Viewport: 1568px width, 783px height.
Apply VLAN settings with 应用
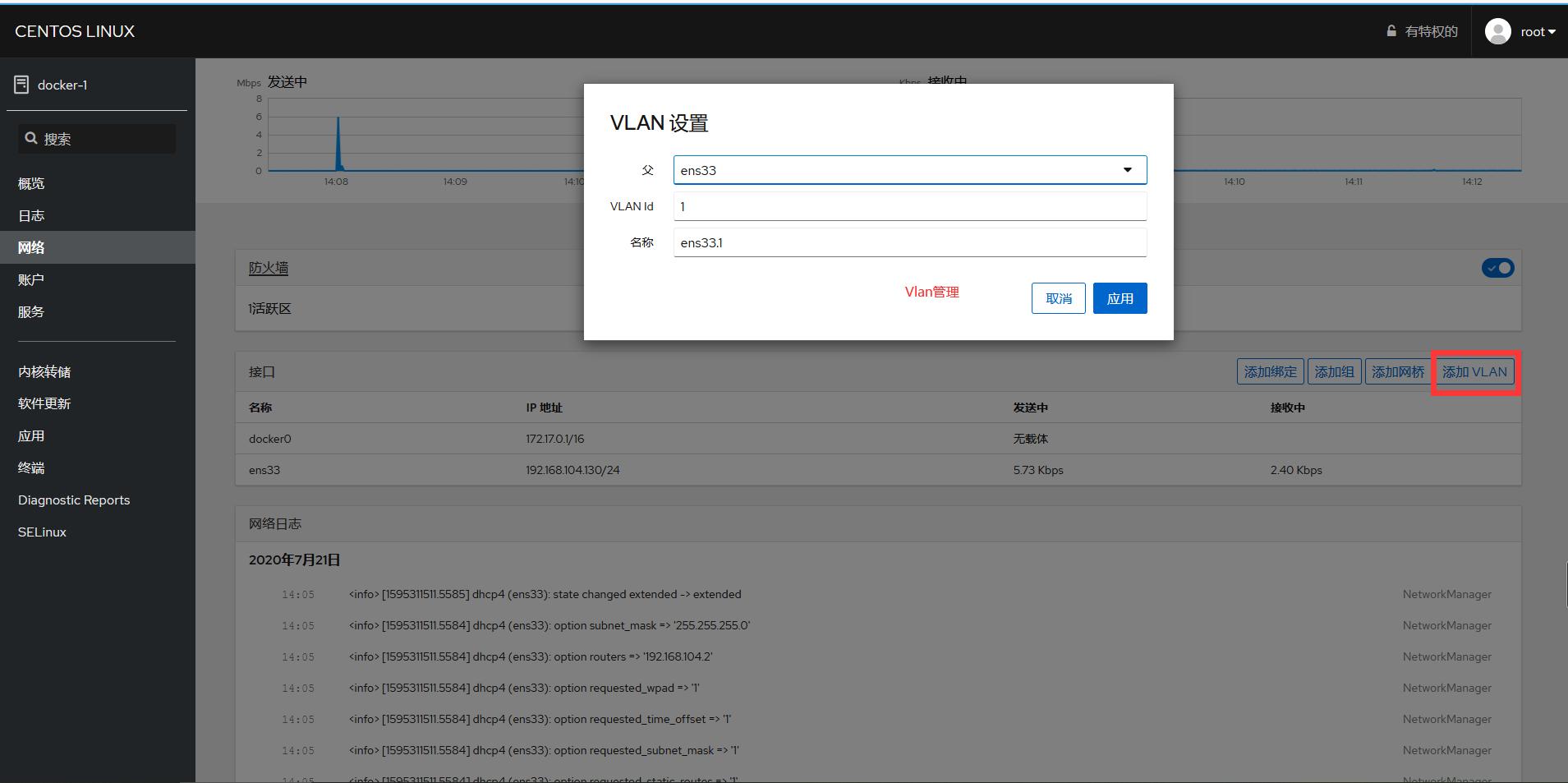coord(1120,297)
